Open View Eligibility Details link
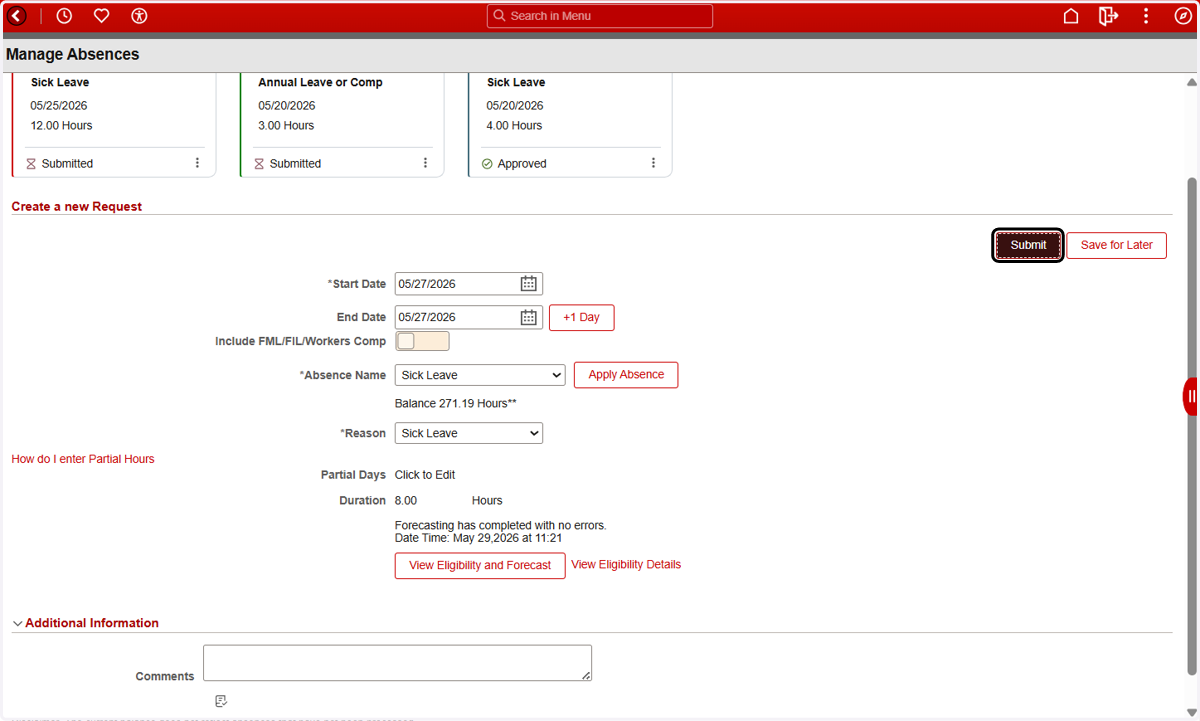Viewport: 1200px width, 721px height. pyautogui.click(x=626, y=565)
